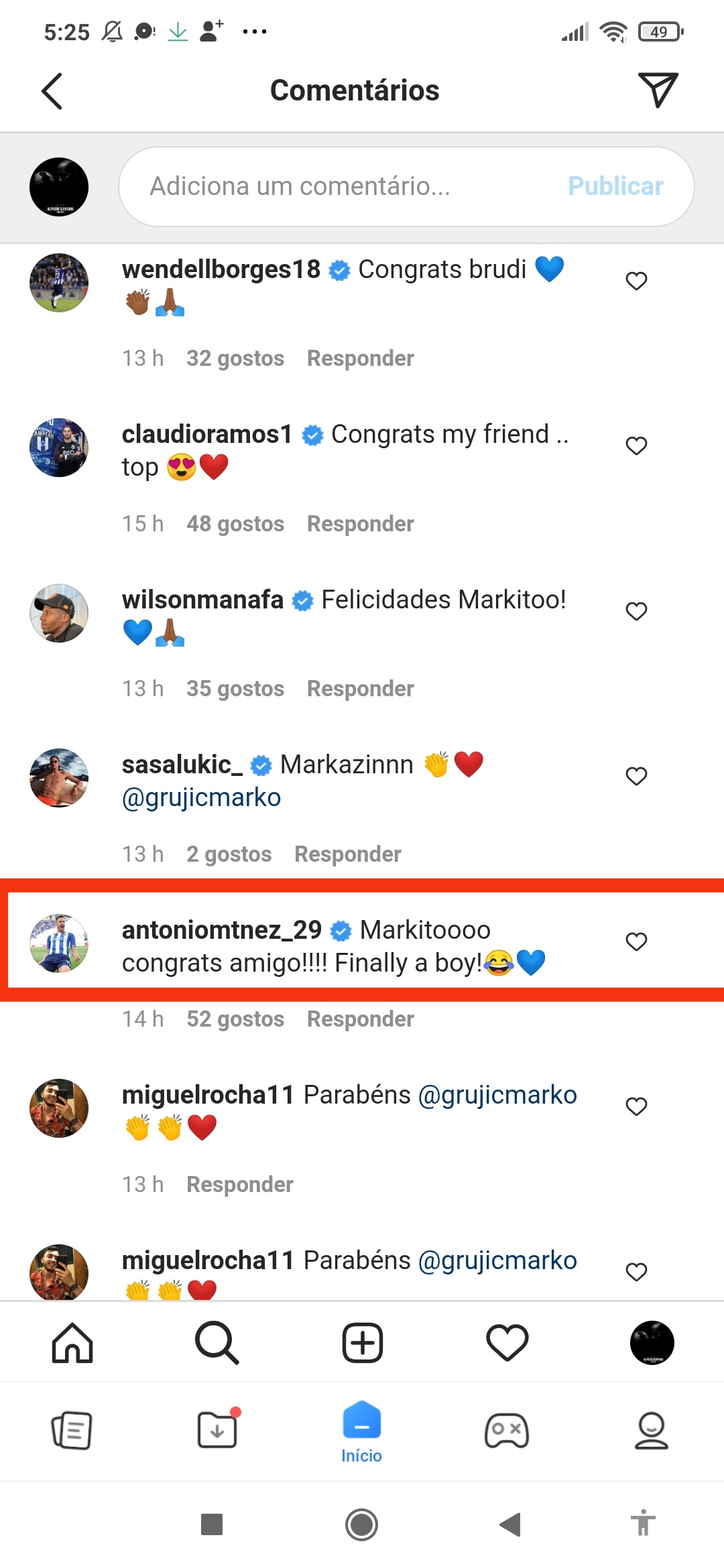Like sasalukic_'s Markazinnn comment

[636, 776]
